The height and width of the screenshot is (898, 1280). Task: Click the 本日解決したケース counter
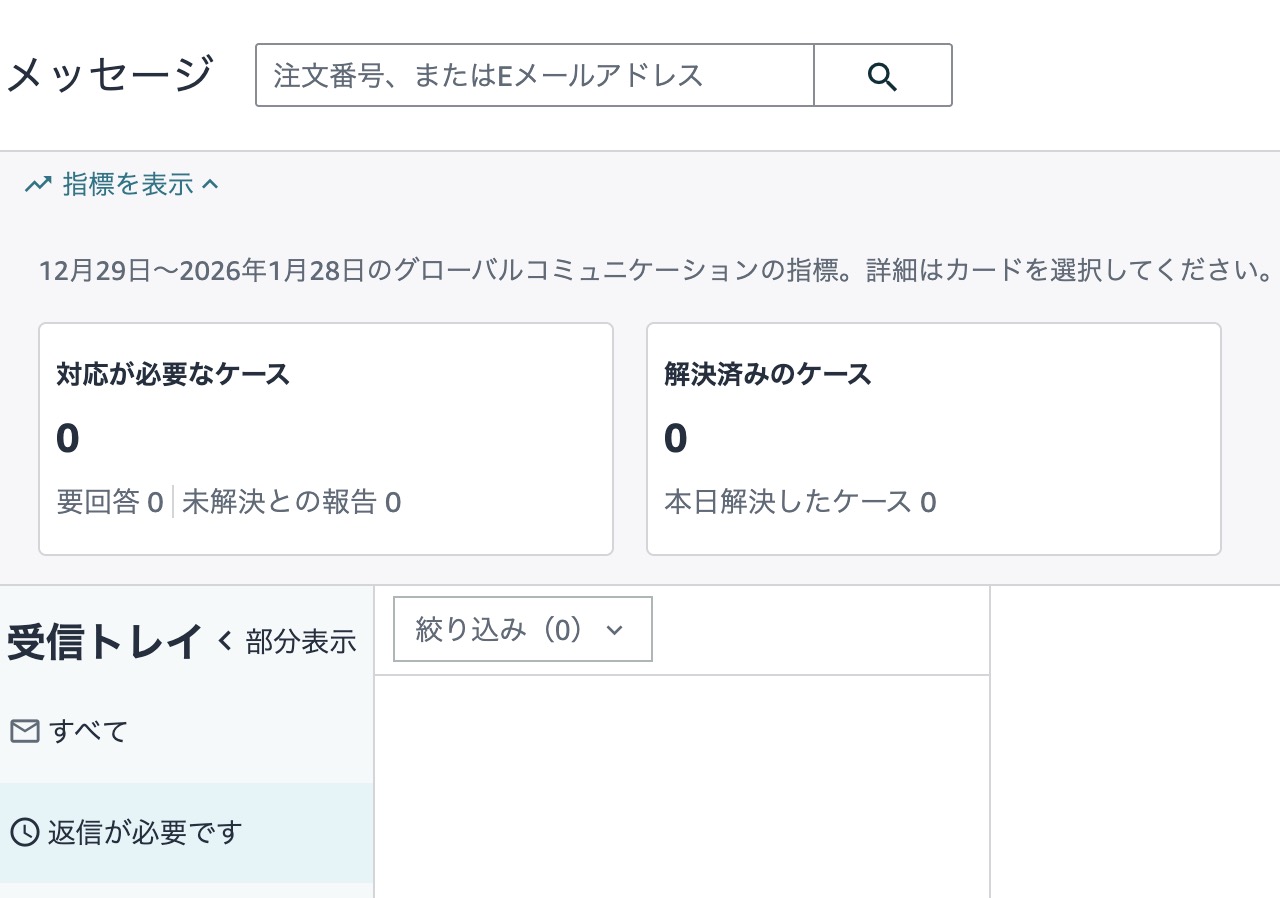coord(798,501)
